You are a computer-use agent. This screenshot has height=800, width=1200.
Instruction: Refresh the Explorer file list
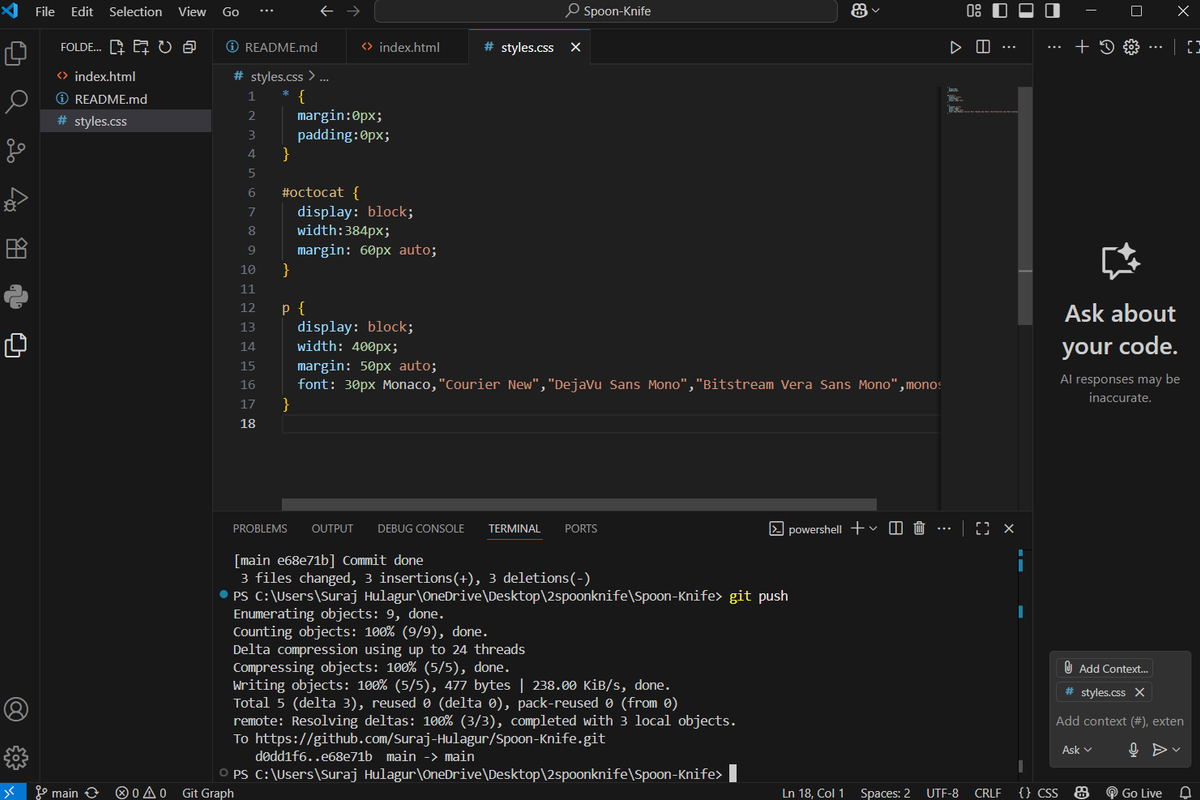[x=165, y=47]
